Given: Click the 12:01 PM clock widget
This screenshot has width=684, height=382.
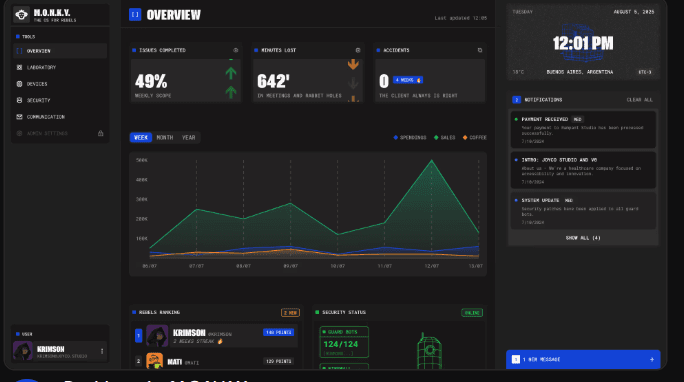Looking at the screenshot, I should pos(583,43).
